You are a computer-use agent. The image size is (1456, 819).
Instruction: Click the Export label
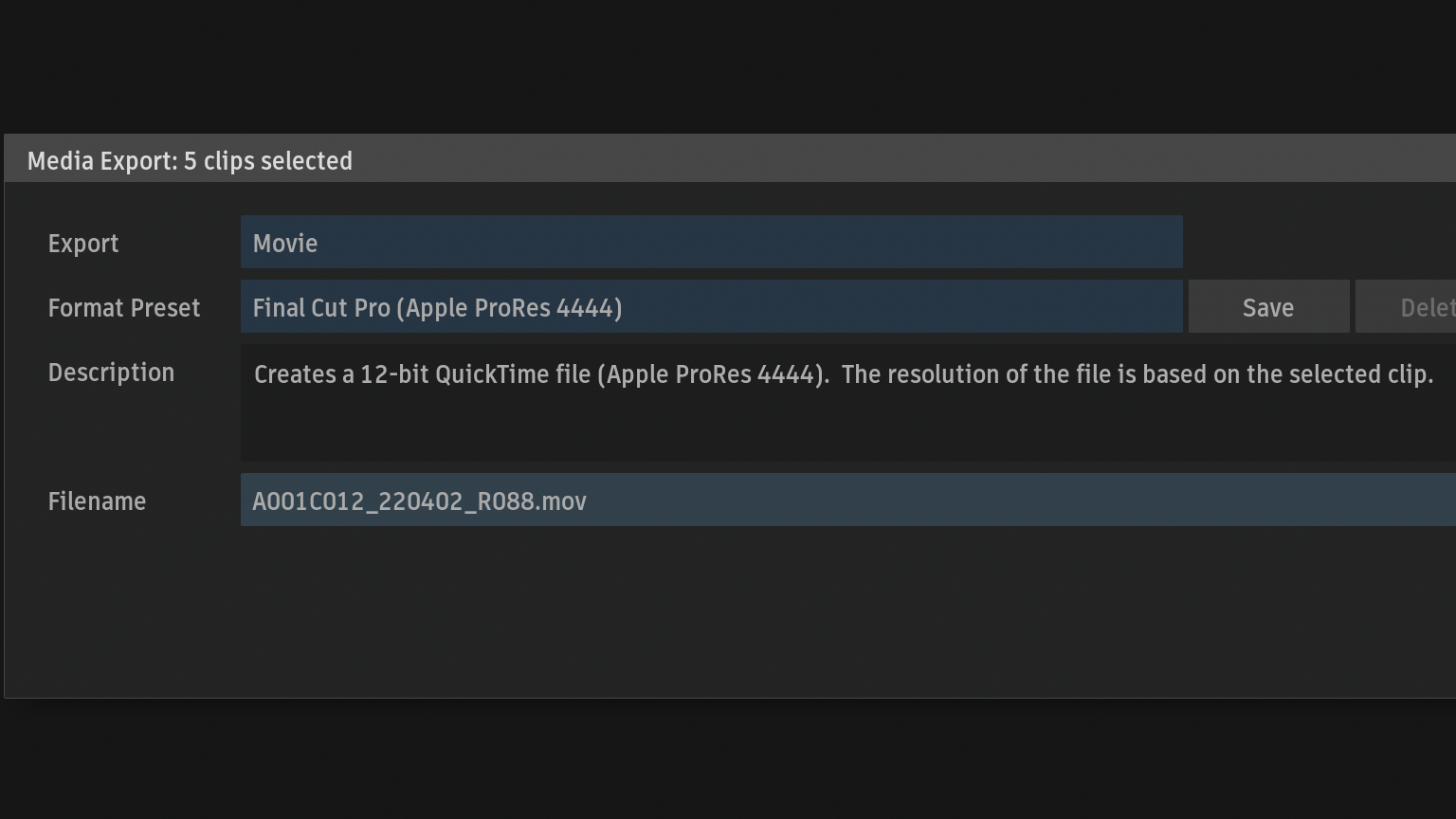(83, 244)
